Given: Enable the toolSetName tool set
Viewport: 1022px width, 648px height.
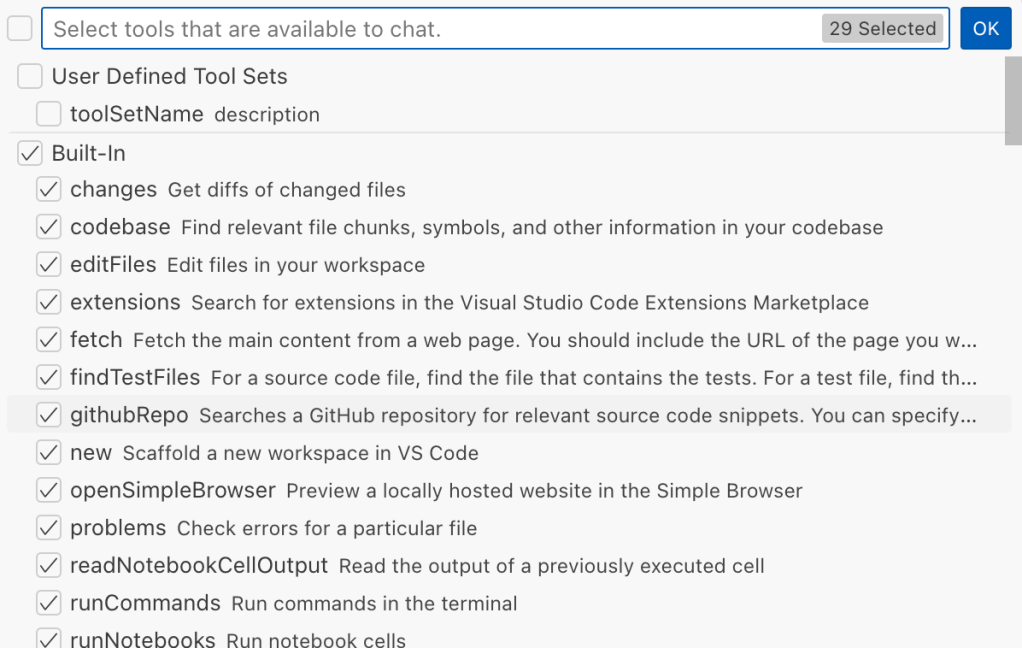Looking at the screenshot, I should pos(48,114).
